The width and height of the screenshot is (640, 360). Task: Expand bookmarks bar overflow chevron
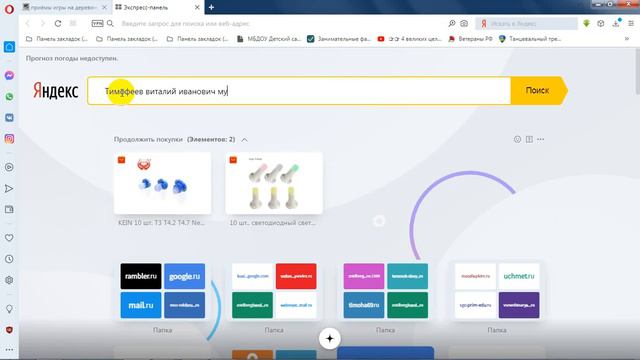click(x=627, y=39)
